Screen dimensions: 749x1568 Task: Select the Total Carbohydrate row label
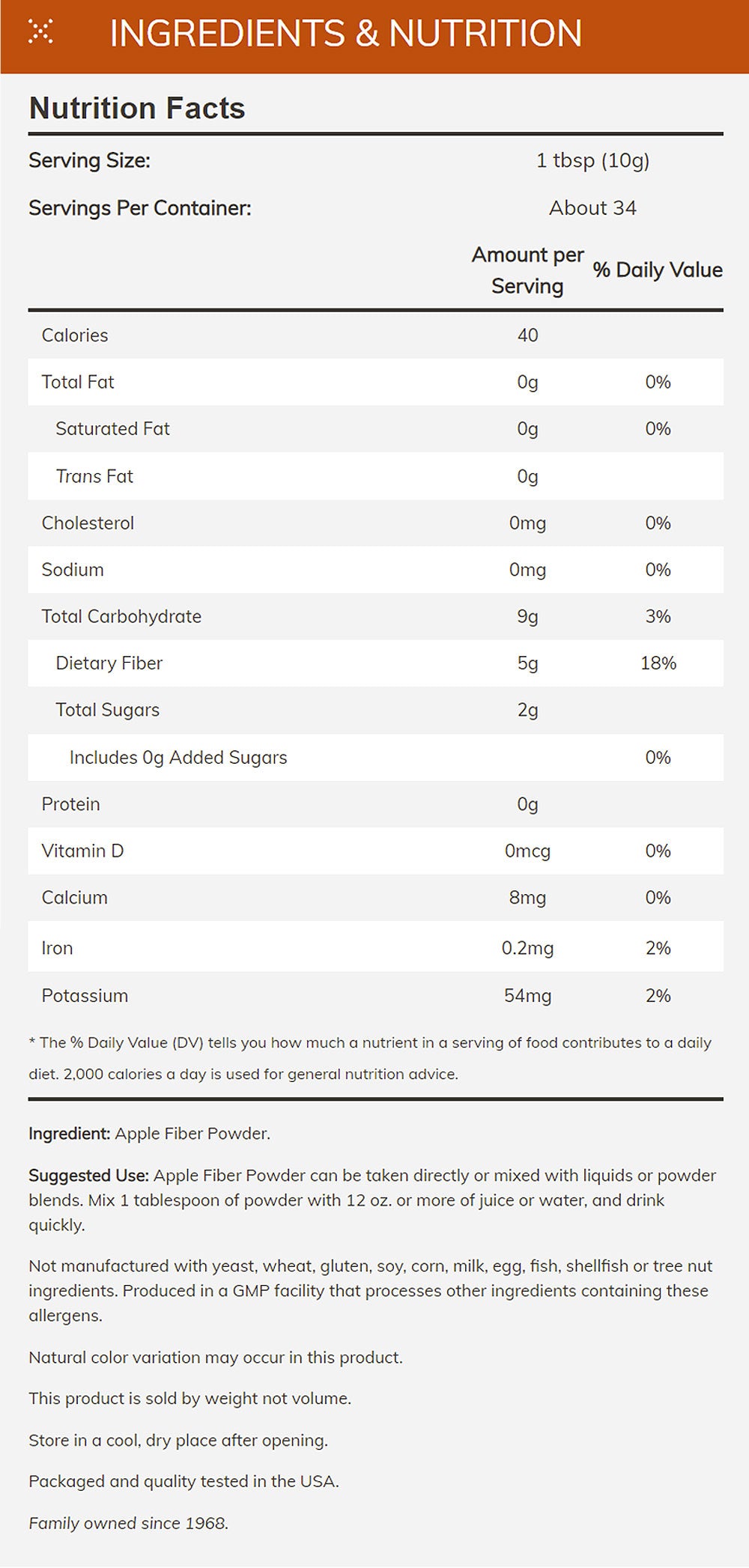[121, 616]
